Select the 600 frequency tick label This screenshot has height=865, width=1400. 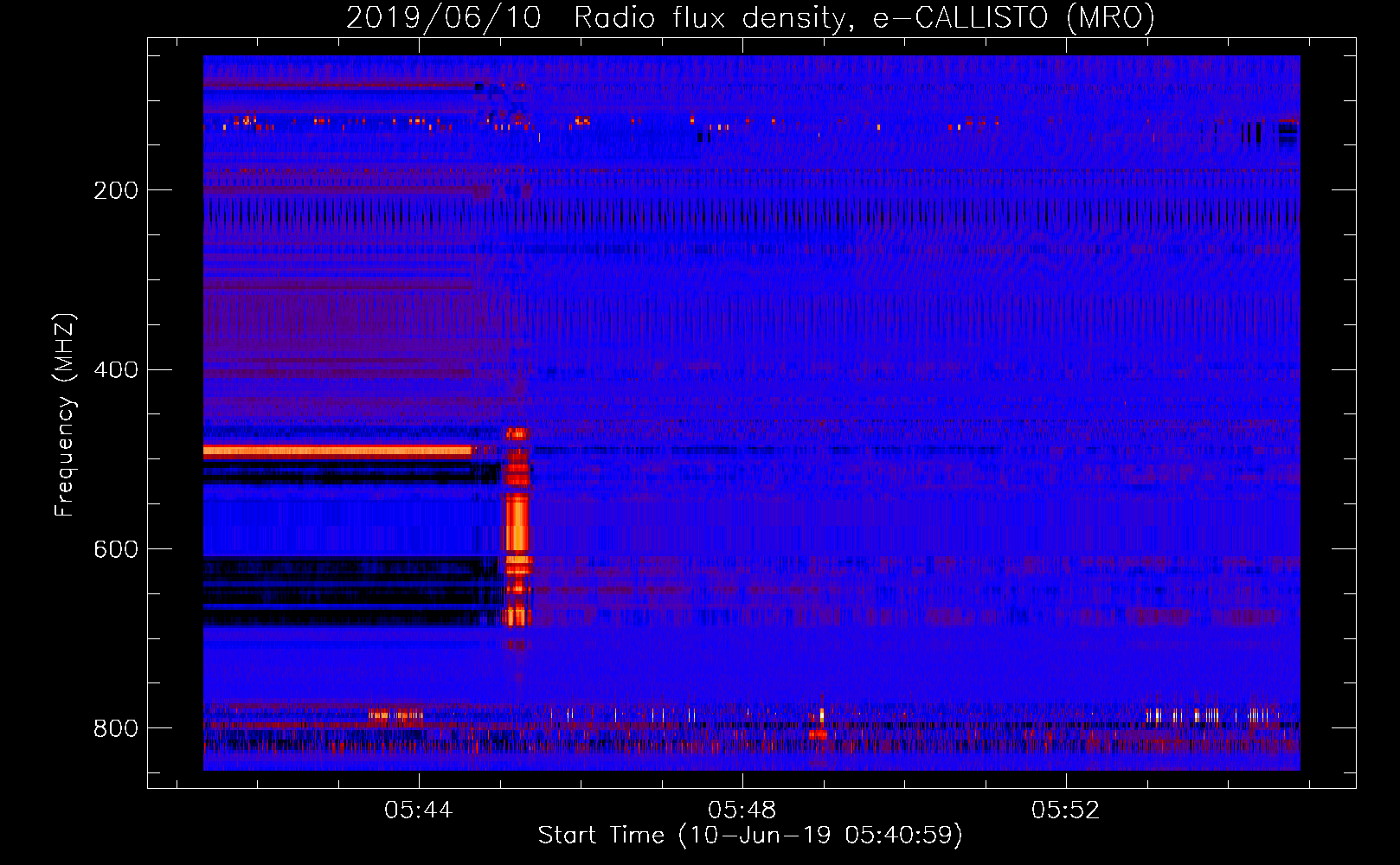point(116,550)
